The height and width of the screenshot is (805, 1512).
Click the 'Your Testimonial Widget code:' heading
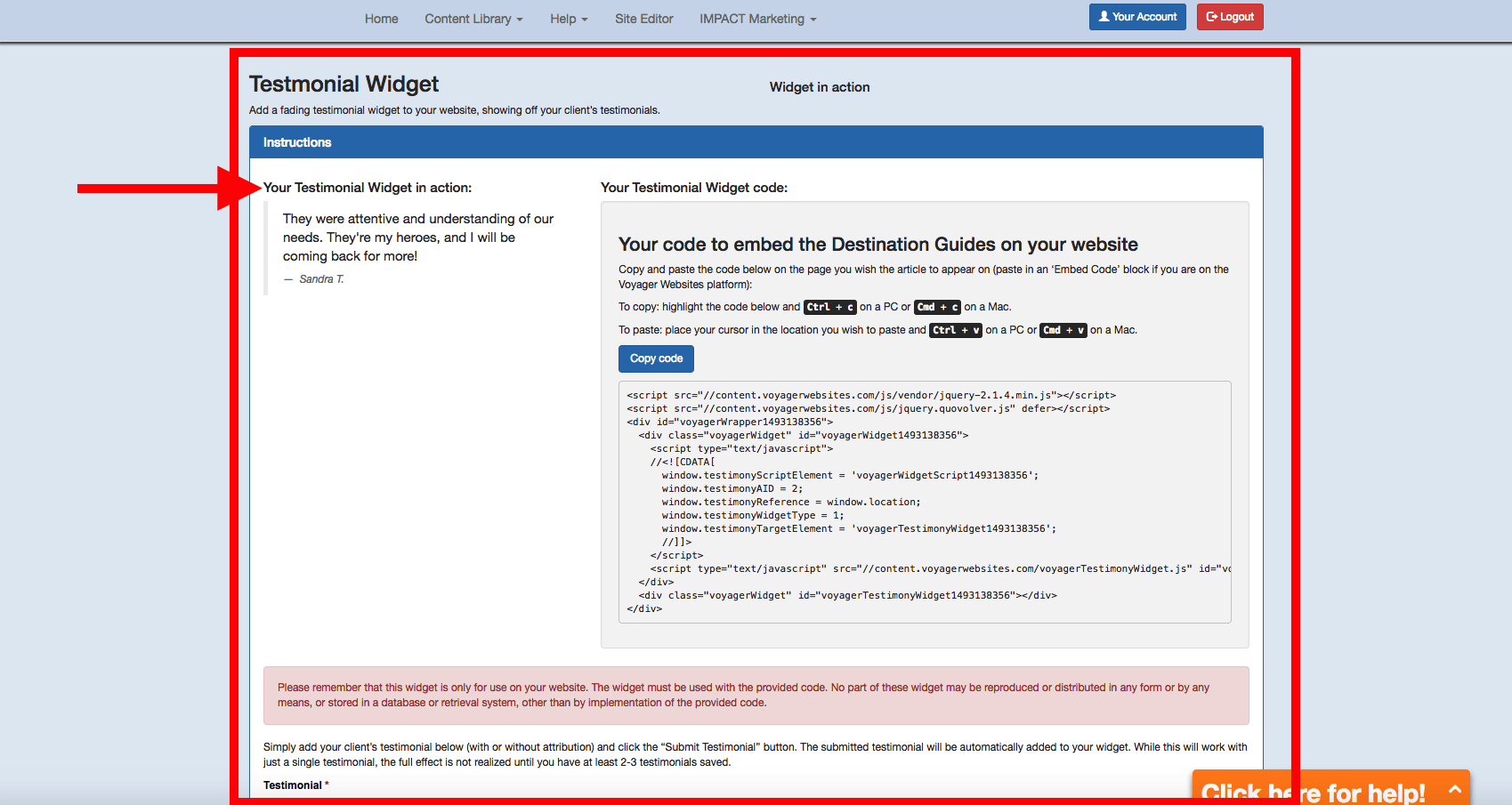coord(694,188)
